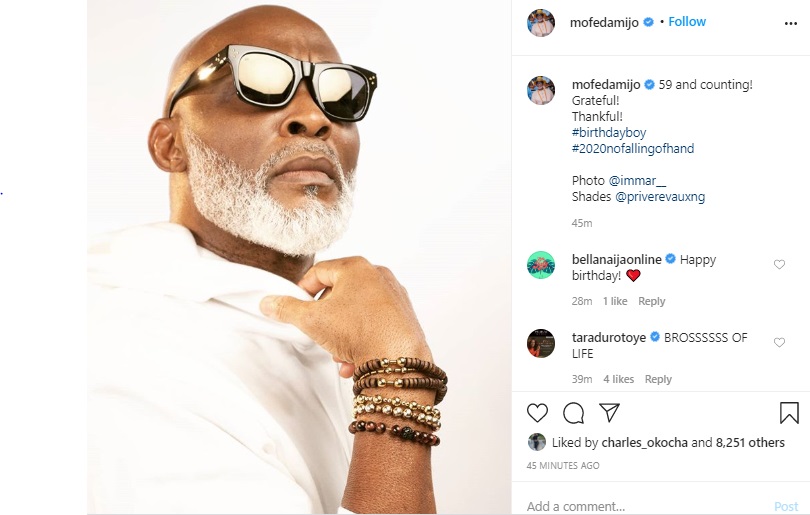The height and width of the screenshot is (515, 810).
Task: Reply to taradurotoye's comment
Action: 658,379
